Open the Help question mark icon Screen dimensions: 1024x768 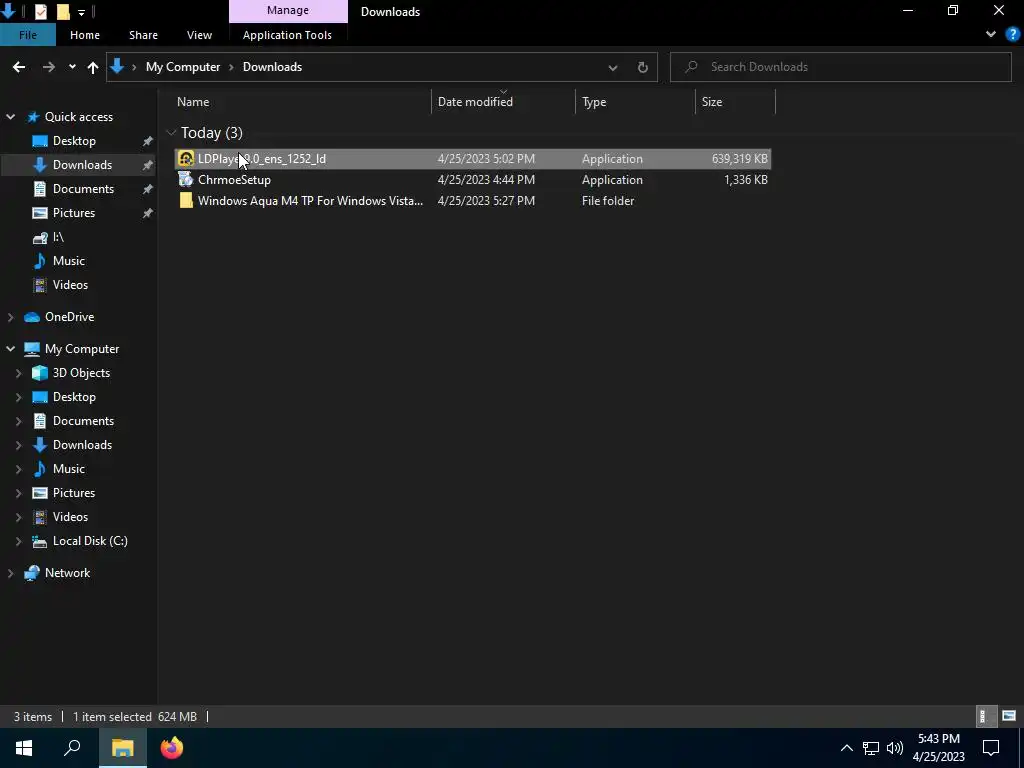[1013, 35]
